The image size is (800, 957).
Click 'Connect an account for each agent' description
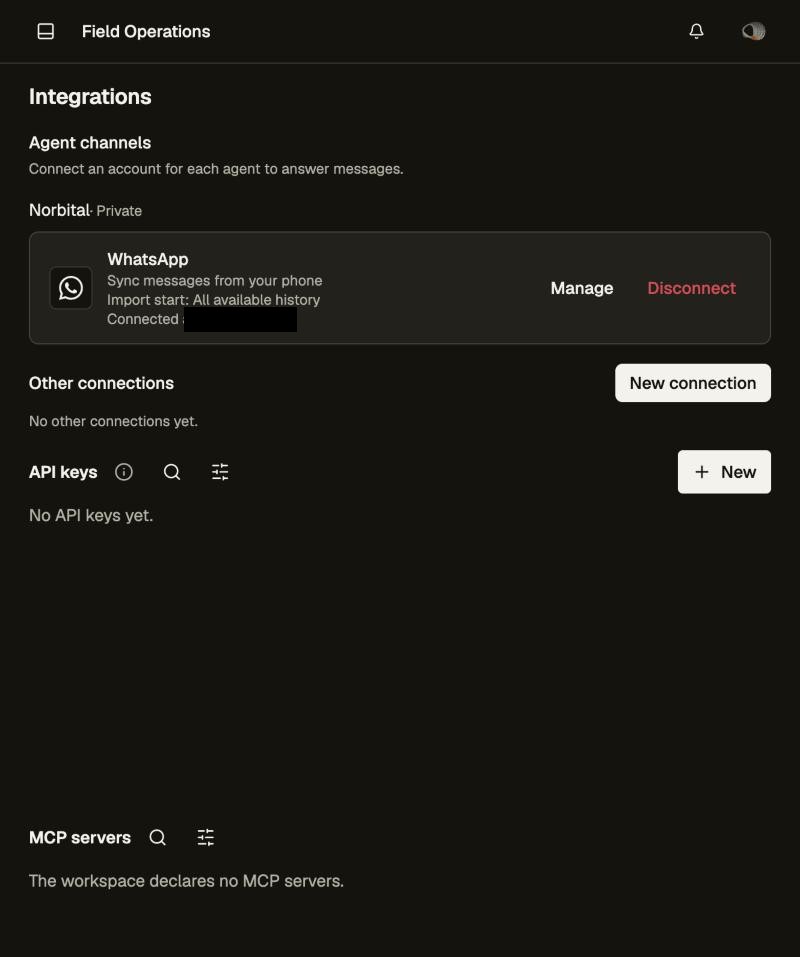tap(216, 169)
